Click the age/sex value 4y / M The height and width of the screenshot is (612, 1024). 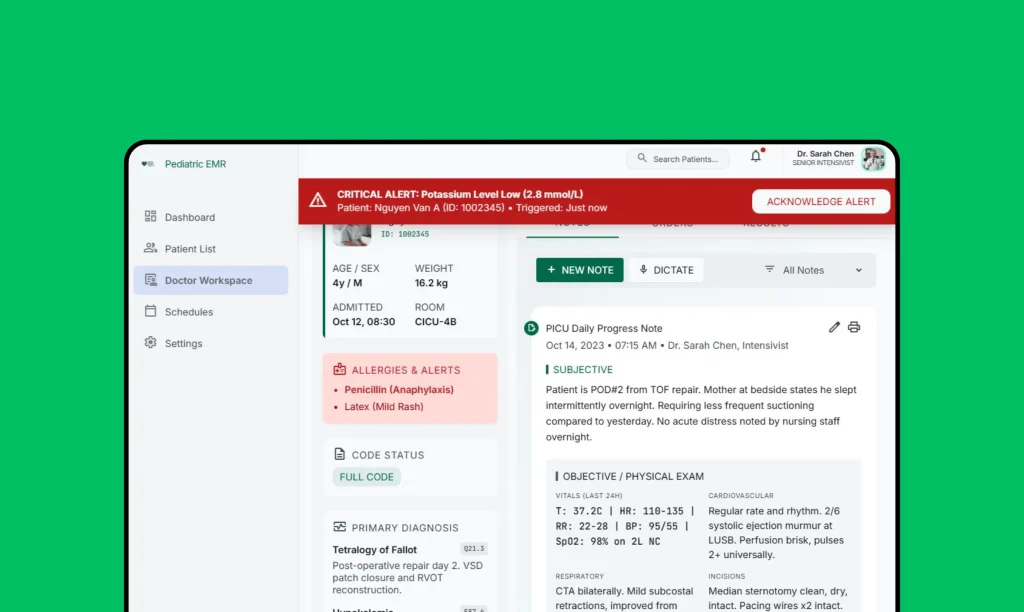[347, 283]
